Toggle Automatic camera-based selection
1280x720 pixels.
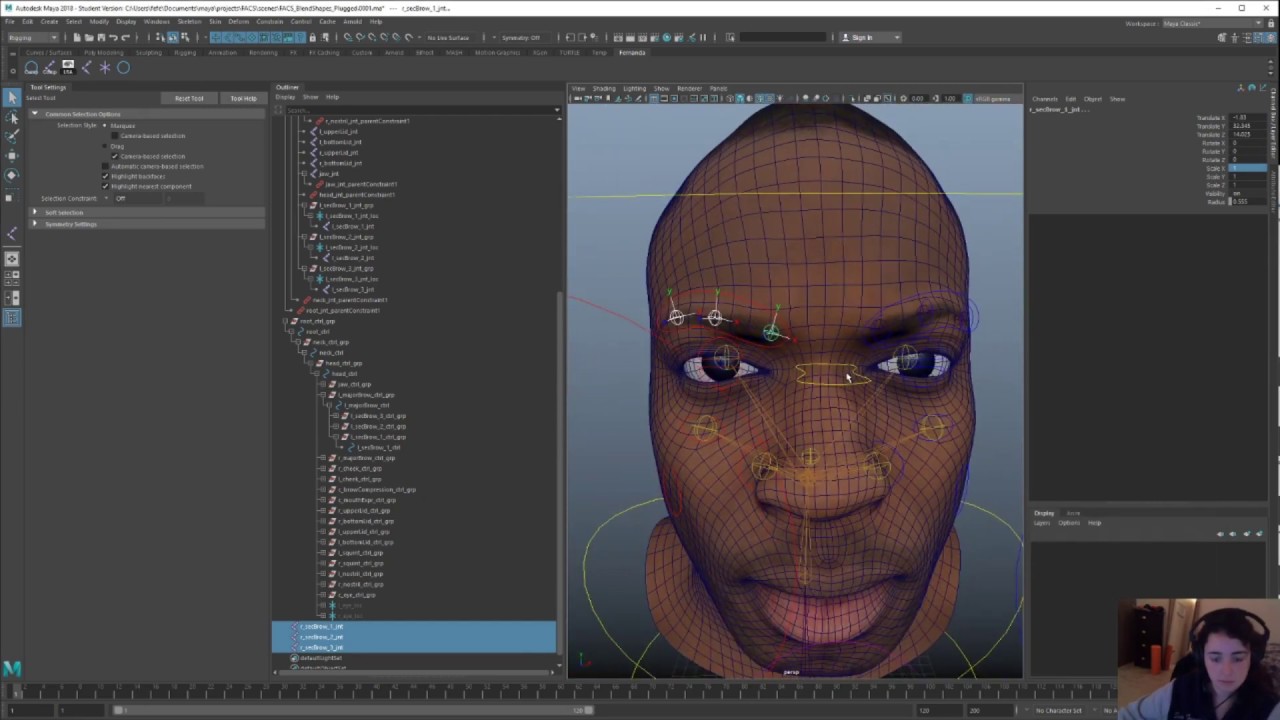coord(105,166)
